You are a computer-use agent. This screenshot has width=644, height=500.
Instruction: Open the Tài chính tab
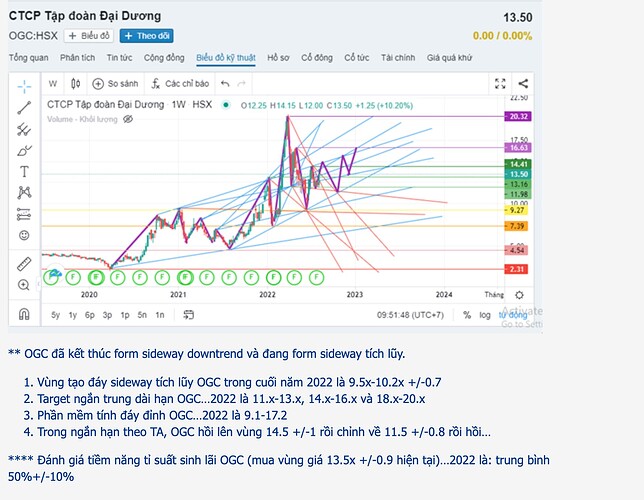(398, 58)
